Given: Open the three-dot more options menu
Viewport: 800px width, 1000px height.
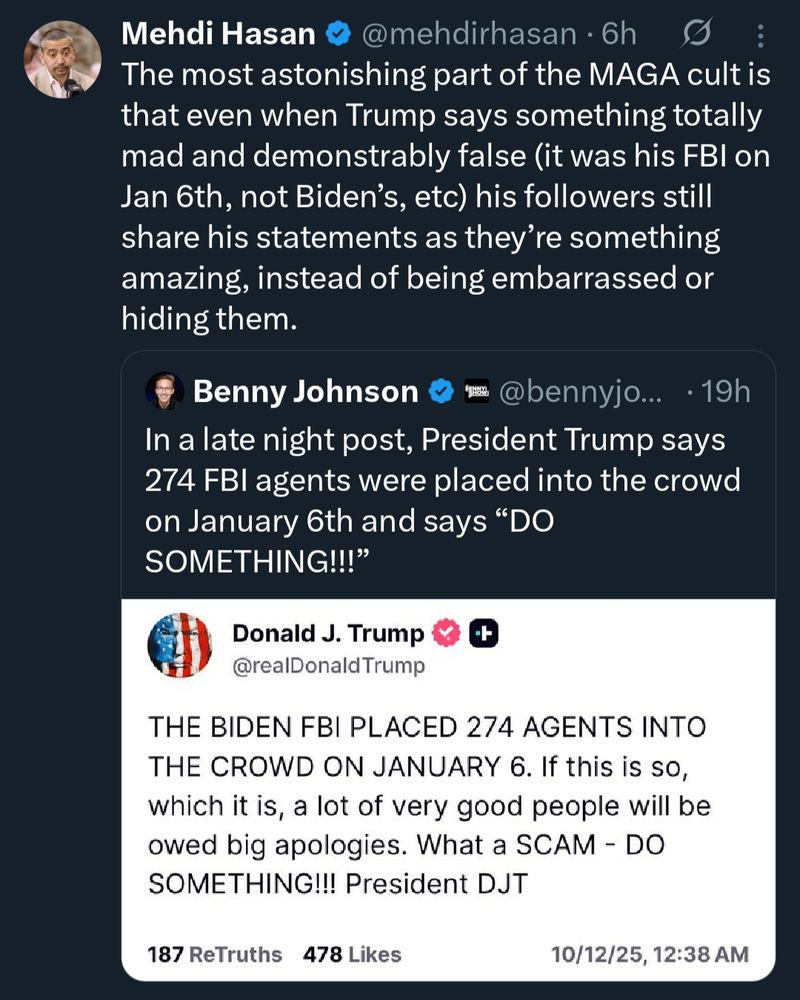Looking at the screenshot, I should [759, 37].
